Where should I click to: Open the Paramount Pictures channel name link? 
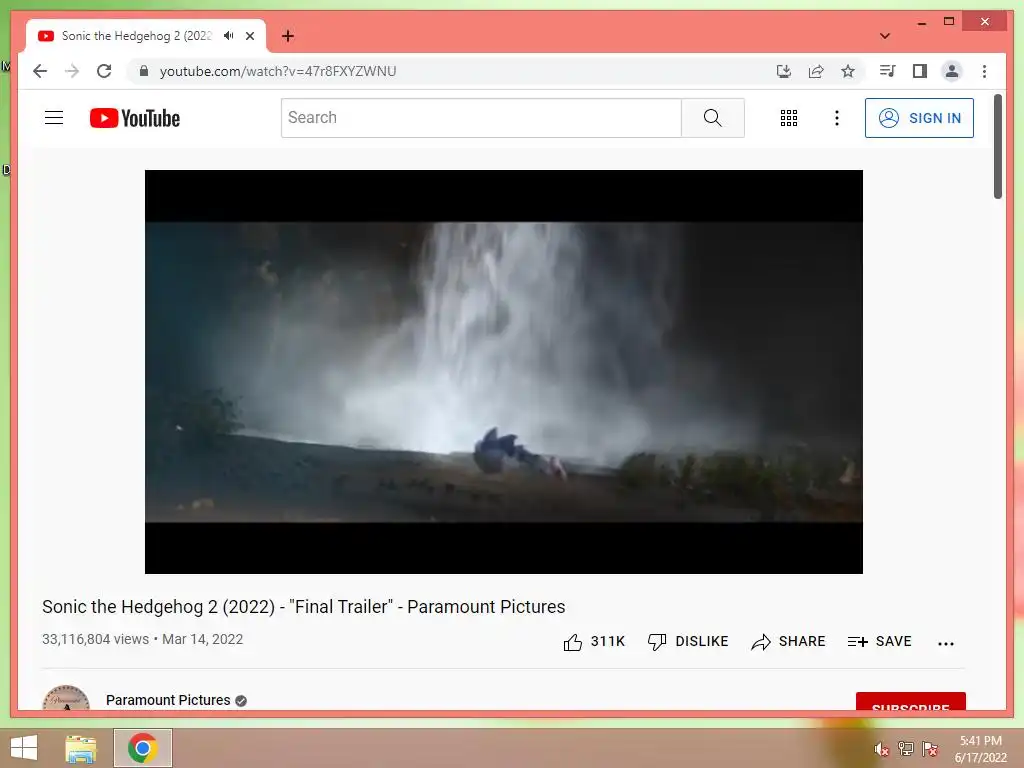pyautogui.click(x=168, y=700)
